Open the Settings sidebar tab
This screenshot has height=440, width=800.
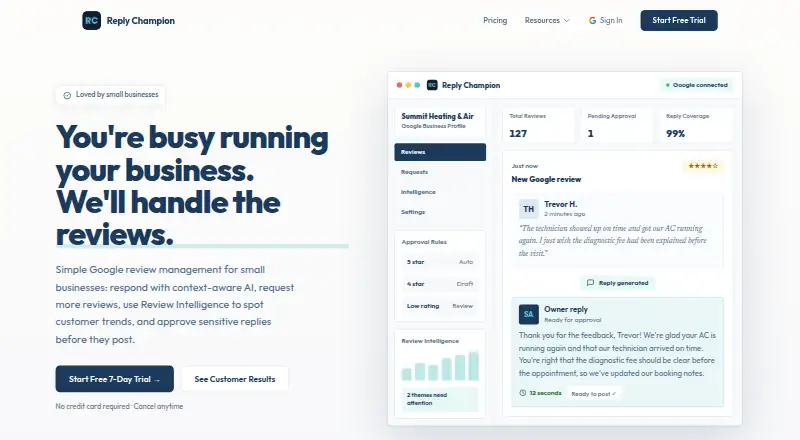point(440,212)
